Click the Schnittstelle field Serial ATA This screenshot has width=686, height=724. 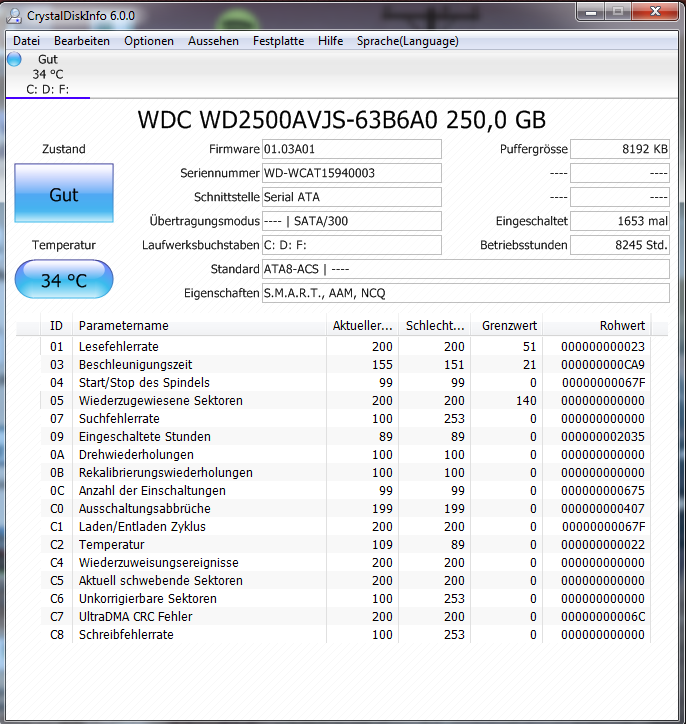pyautogui.click(x=352, y=197)
